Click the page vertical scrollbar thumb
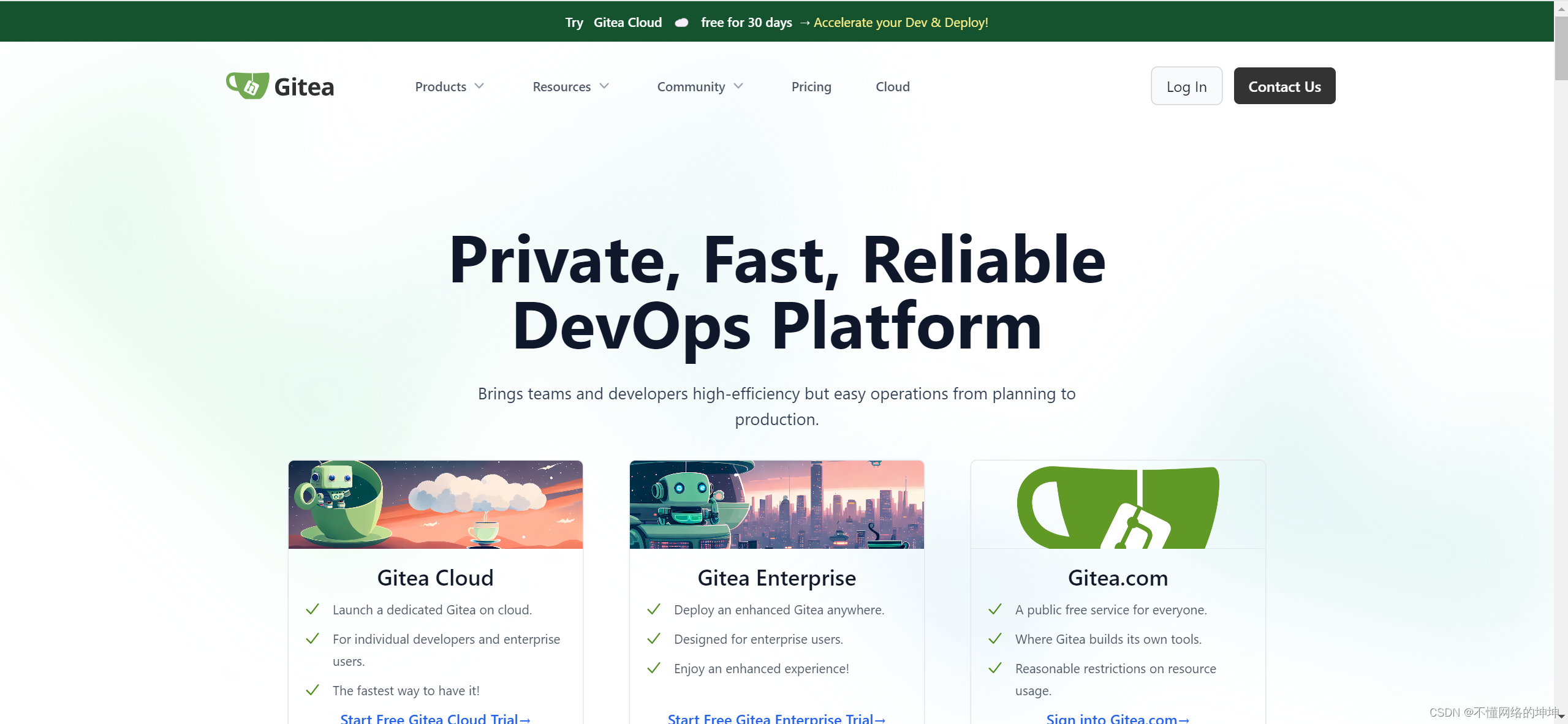1568x724 pixels. 1561,49
